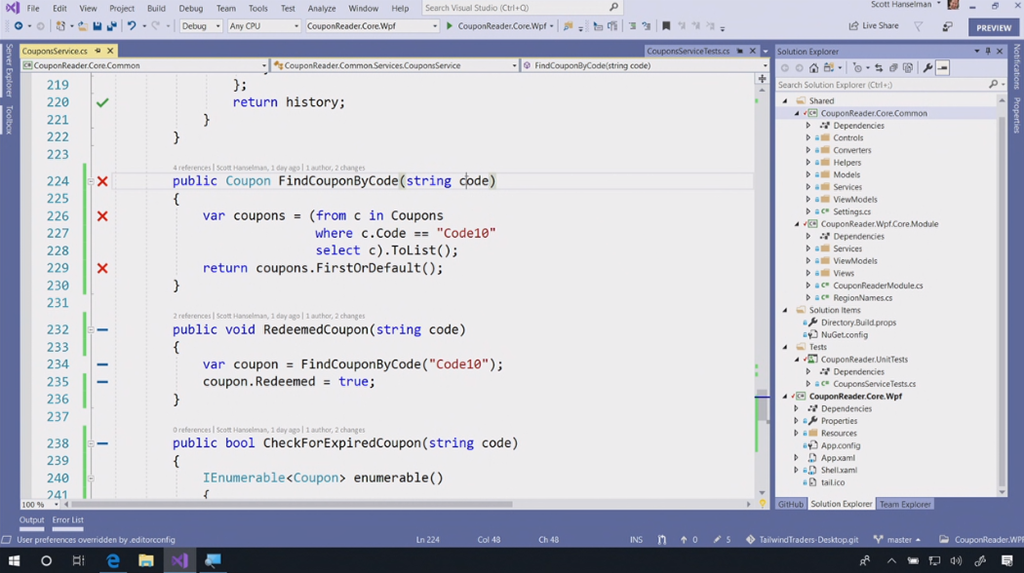
Task: Toggle auto-hide pin on Solution Explorer panel
Action: point(987,51)
